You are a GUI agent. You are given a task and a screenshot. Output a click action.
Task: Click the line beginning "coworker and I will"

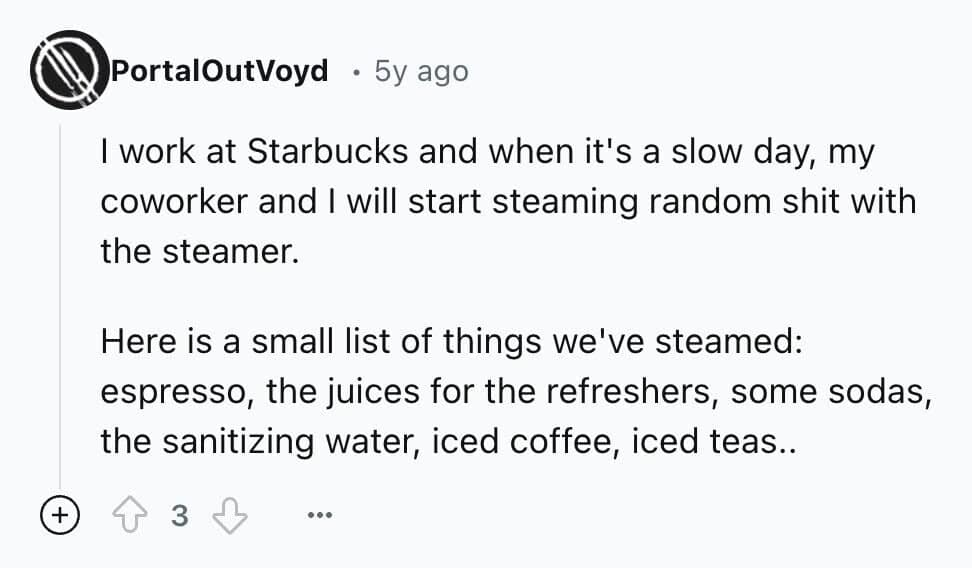pos(507,201)
